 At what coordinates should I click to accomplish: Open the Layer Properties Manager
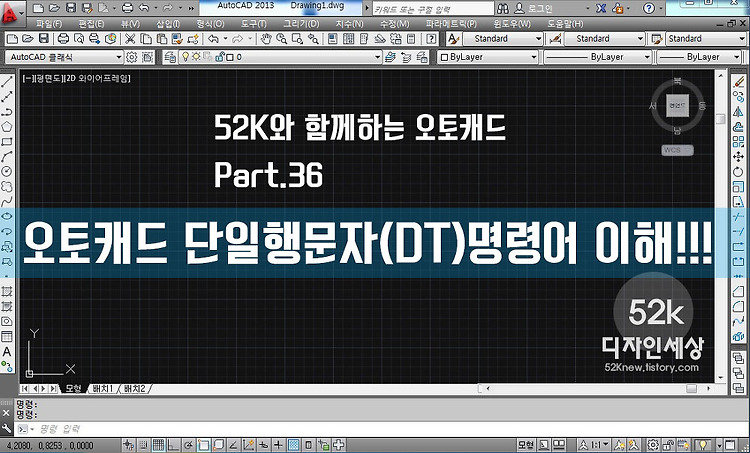coord(169,57)
